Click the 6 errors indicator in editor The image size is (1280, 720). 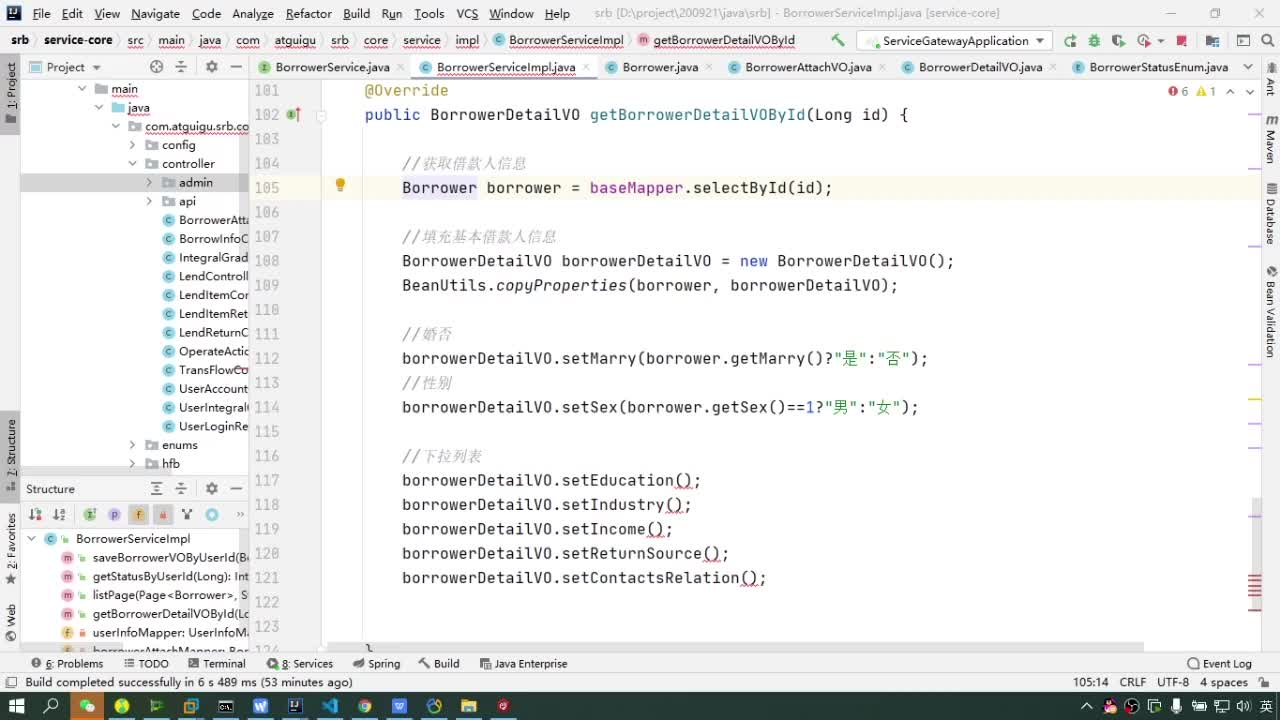pyautogui.click(x=1178, y=91)
